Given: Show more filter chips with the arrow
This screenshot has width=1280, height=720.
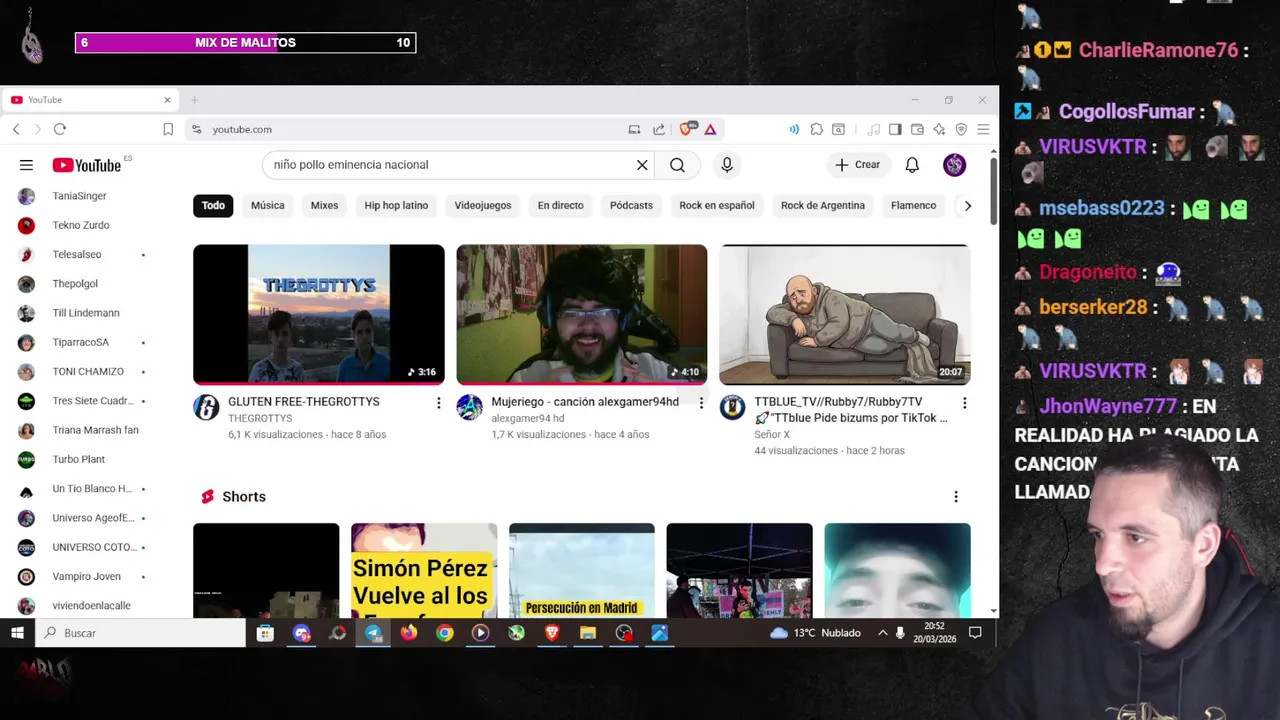Looking at the screenshot, I should pyautogui.click(x=967, y=205).
